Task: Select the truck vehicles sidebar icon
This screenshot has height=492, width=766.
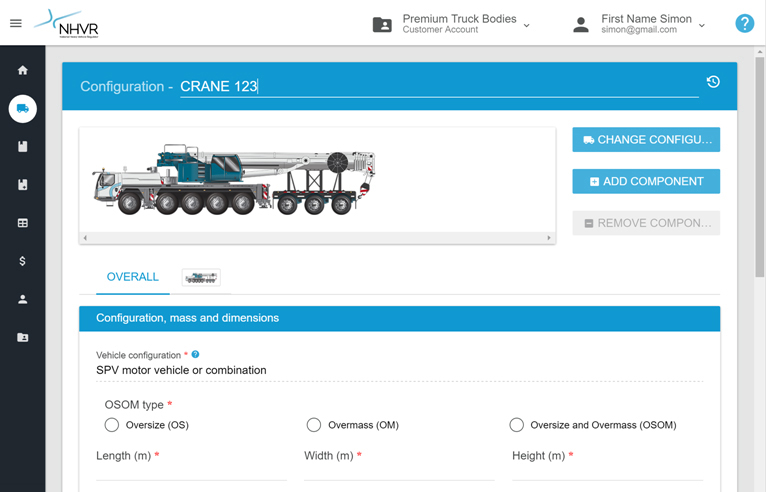Action: coord(23,109)
